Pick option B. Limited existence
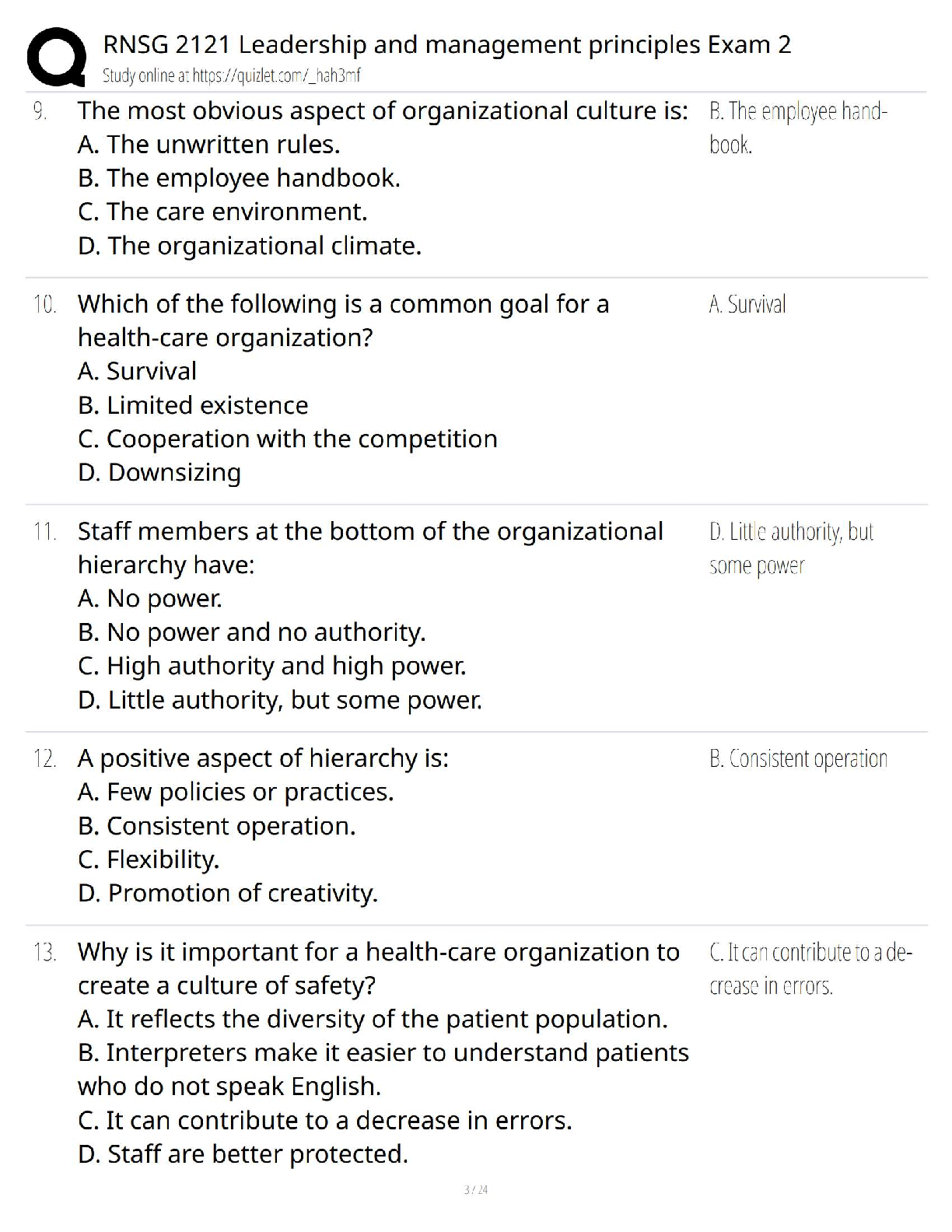This screenshot has height=1232, width=952. pyautogui.click(x=193, y=405)
